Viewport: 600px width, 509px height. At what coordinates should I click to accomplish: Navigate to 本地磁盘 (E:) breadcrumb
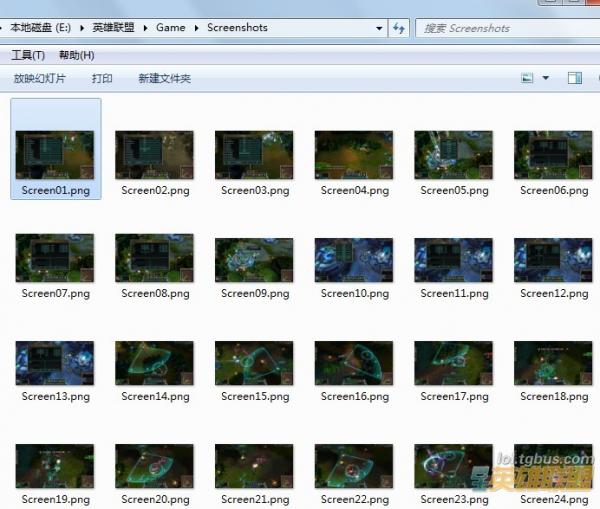41,28
